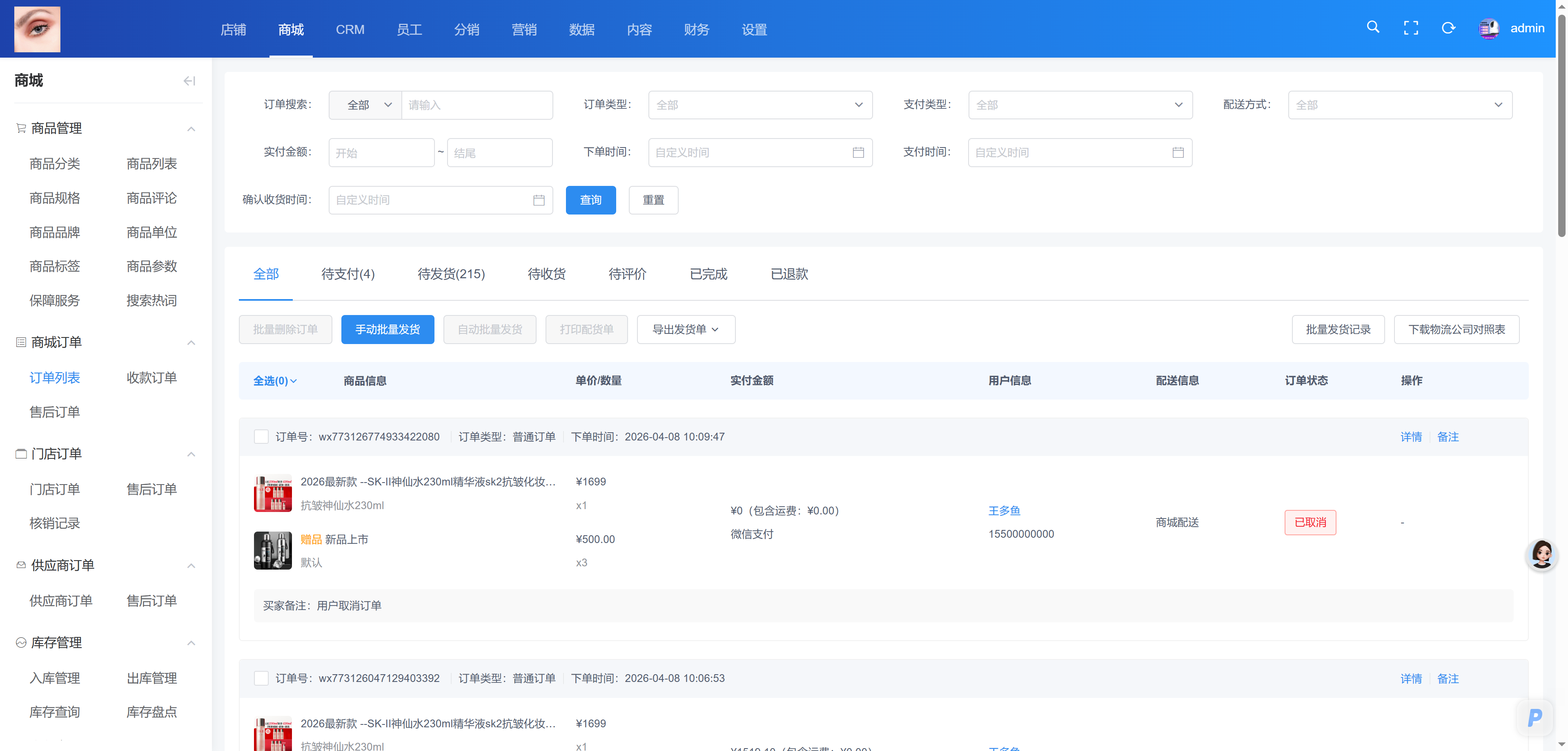1568x751 pixels.
Task: Open calendar icon for 支付时间
Action: [x=1178, y=152]
